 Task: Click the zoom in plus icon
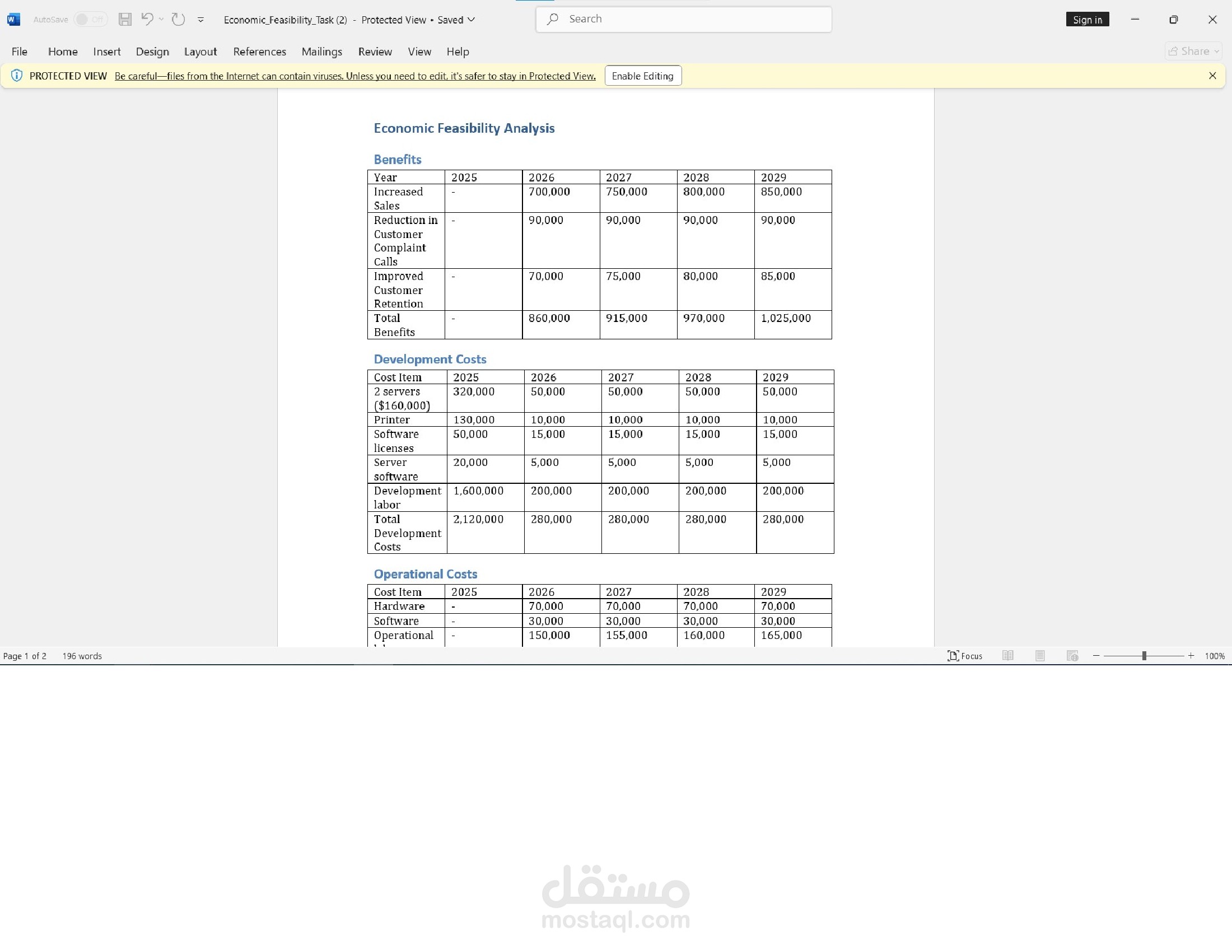coord(1191,656)
